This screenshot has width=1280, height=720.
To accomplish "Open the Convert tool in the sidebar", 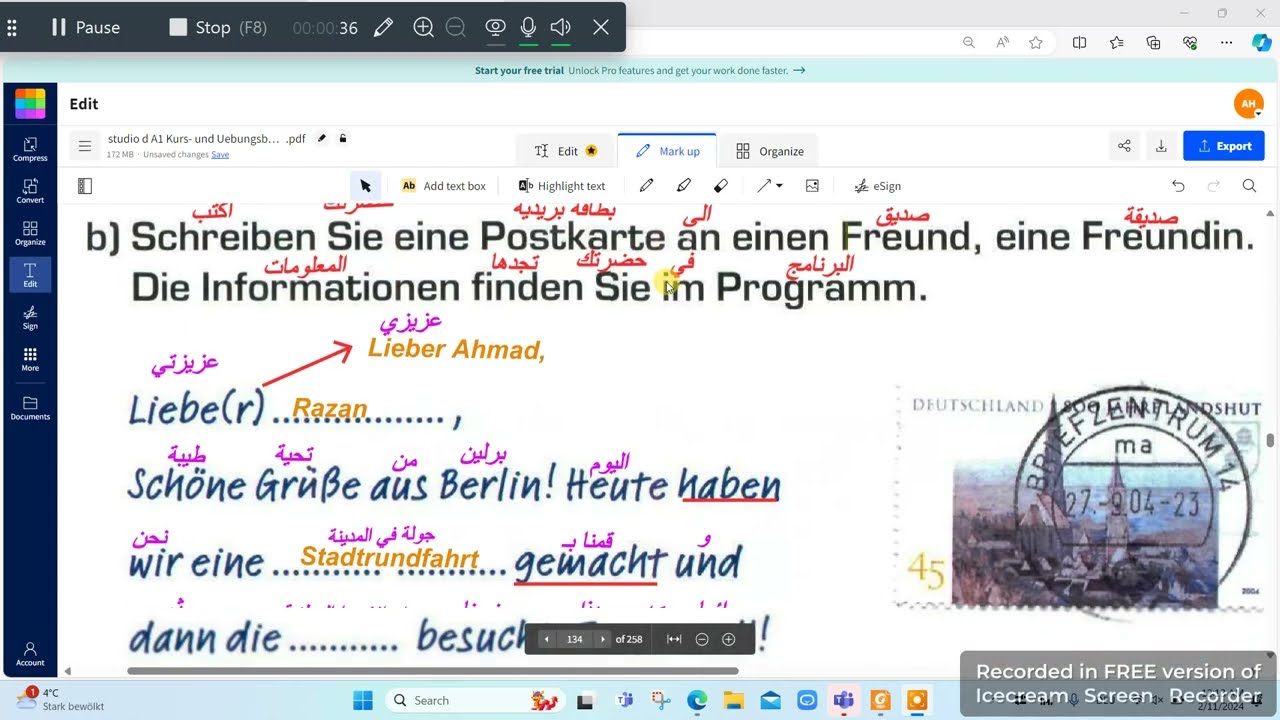I will coord(30,191).
